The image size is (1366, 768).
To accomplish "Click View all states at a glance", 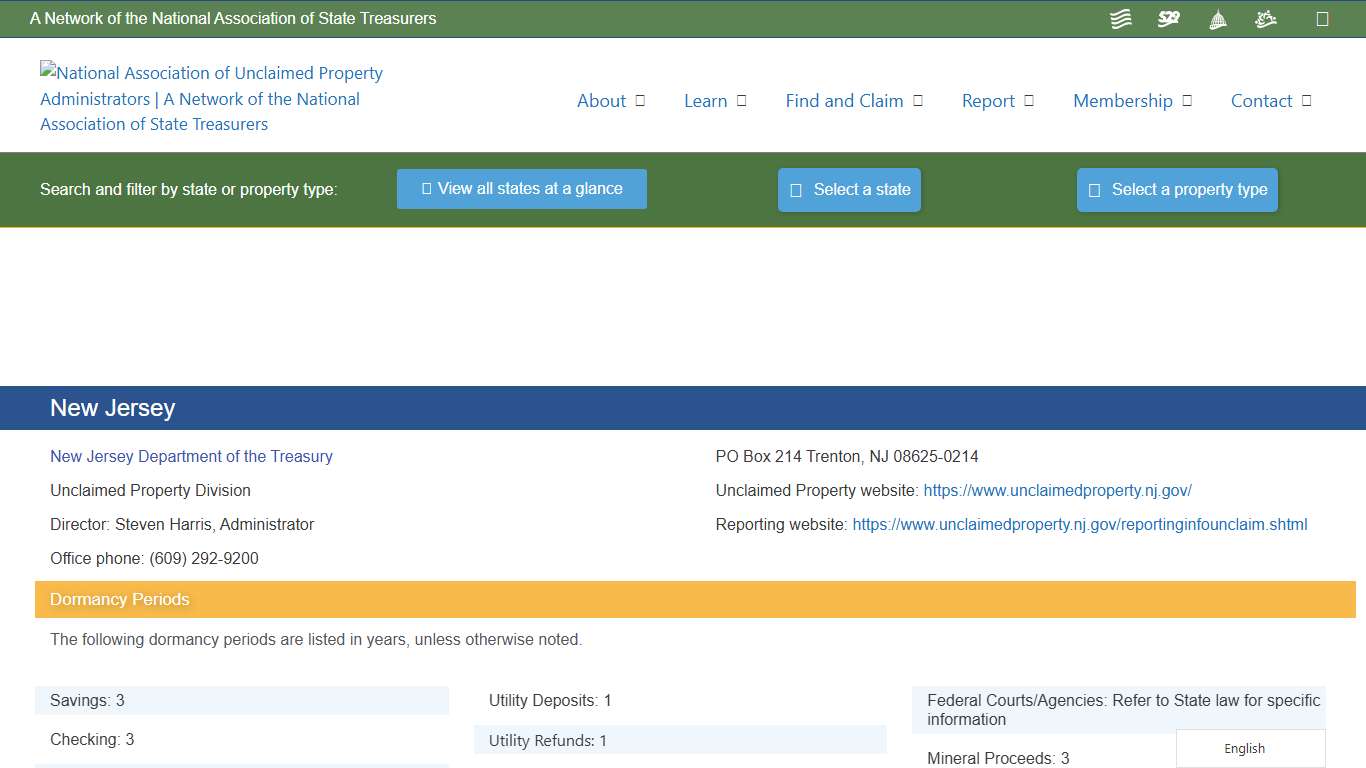I will tap(521, 188).
